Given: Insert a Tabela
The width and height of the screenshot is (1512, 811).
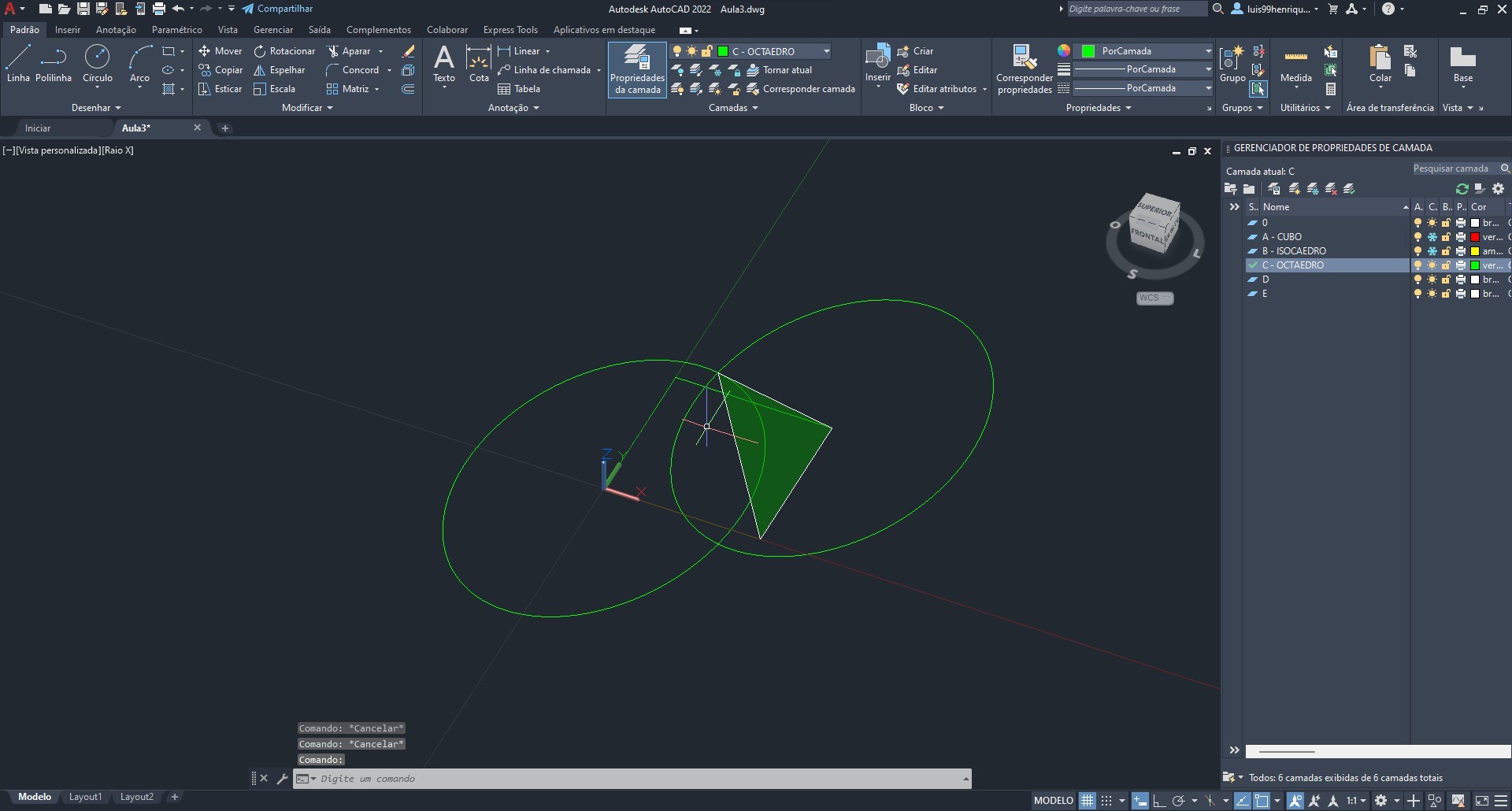Looking at the screenshot, I should coord(519,89).
